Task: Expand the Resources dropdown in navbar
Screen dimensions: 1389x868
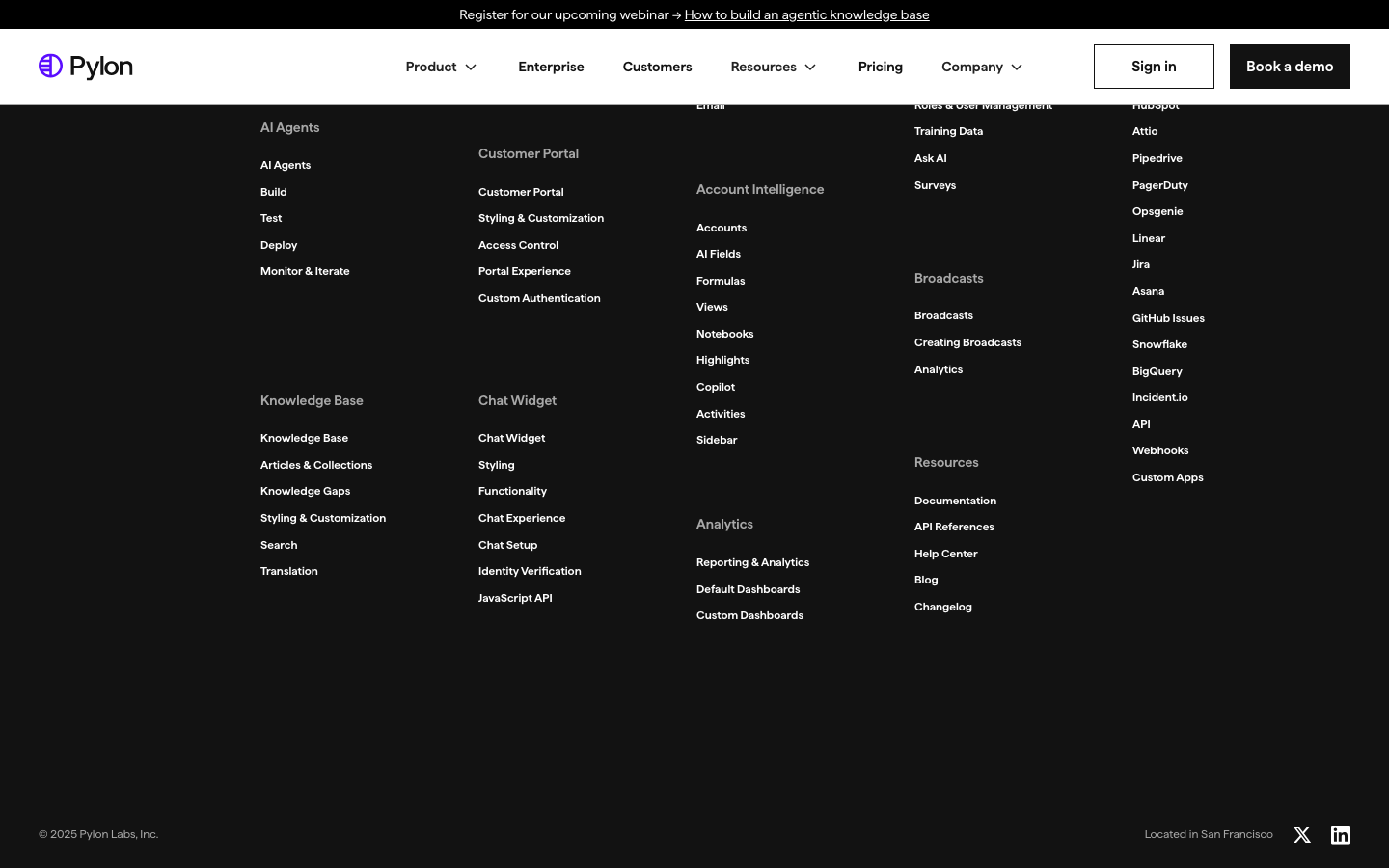Action: point(774,67)
